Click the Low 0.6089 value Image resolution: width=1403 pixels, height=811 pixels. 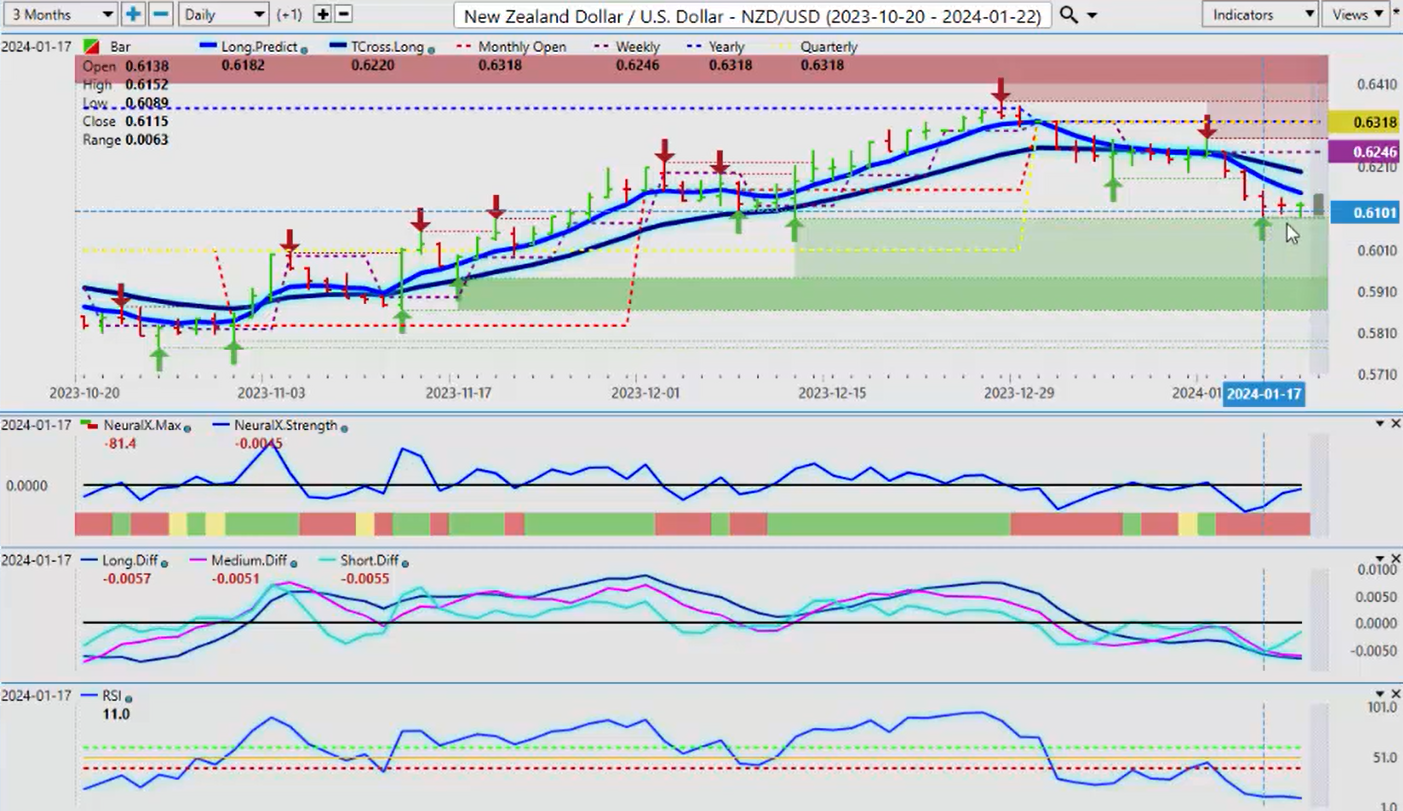[x=147, y=103]
